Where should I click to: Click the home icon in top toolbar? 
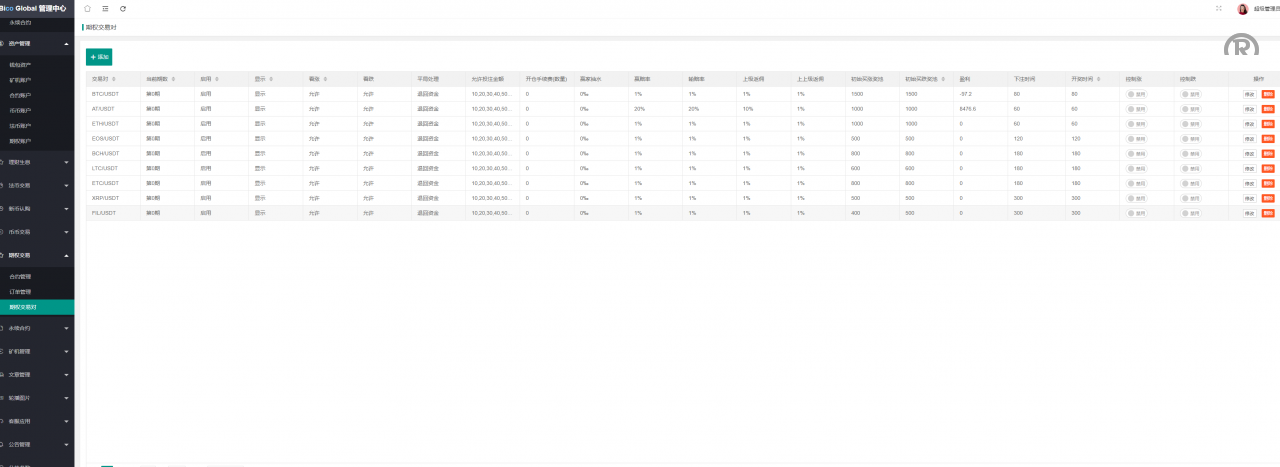87,8
